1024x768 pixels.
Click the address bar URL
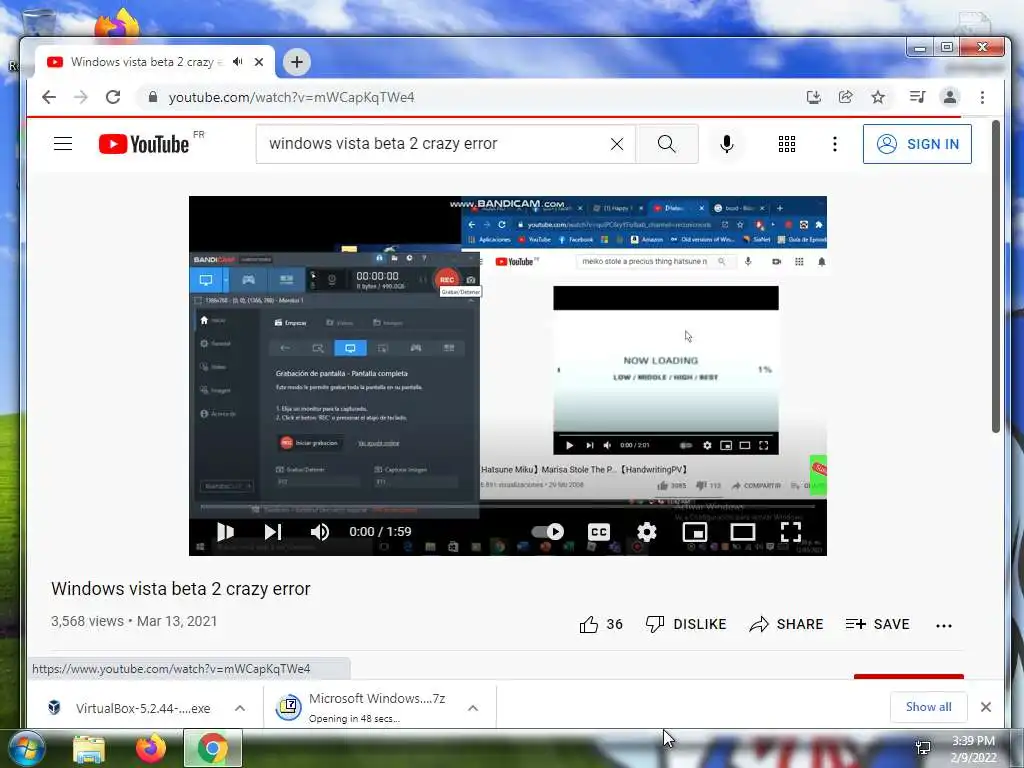[291, 97]
